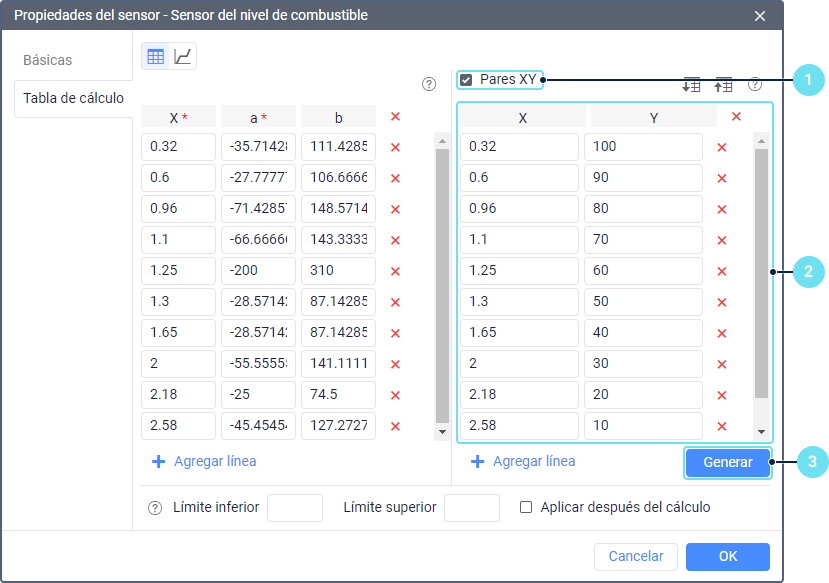Delete all rows using left table header X
The height and width of the screenshot is (583, 829).
point(395,117)
